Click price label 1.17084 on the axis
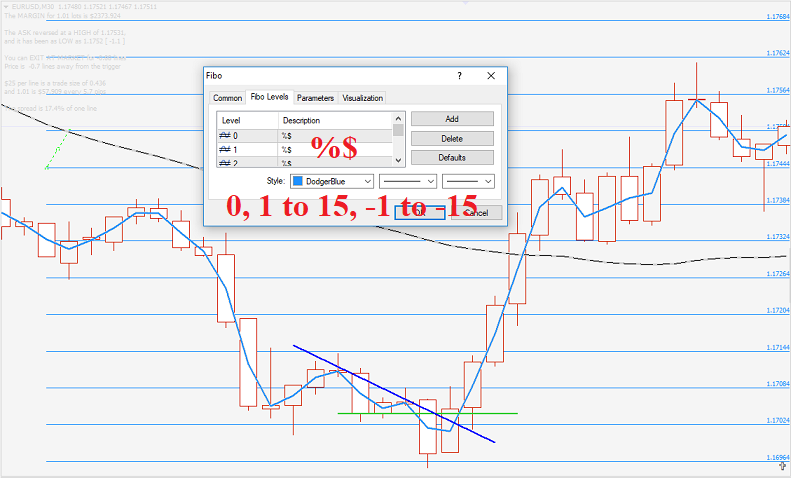Screen dimensions: 791x478 pos(777,384)
